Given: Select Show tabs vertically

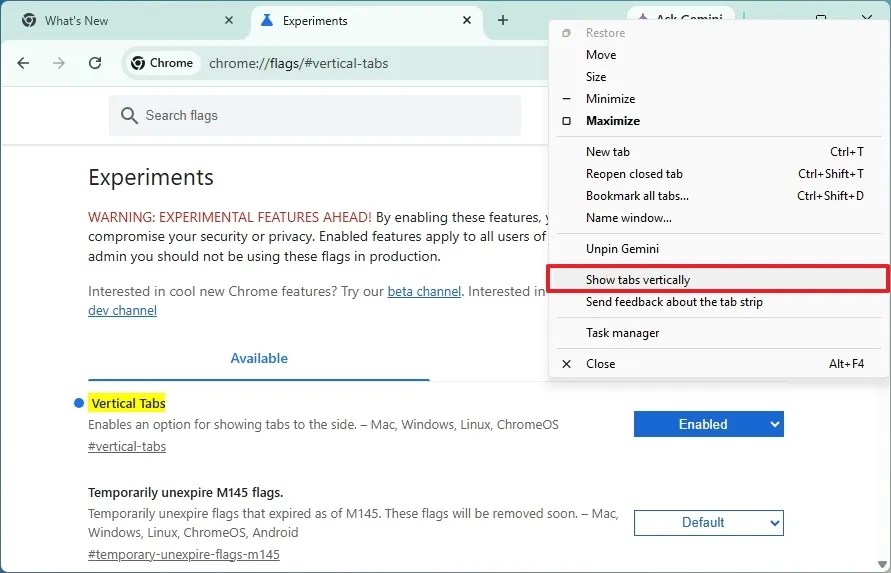Looking at the screenshot, I should tap(718, 280).
